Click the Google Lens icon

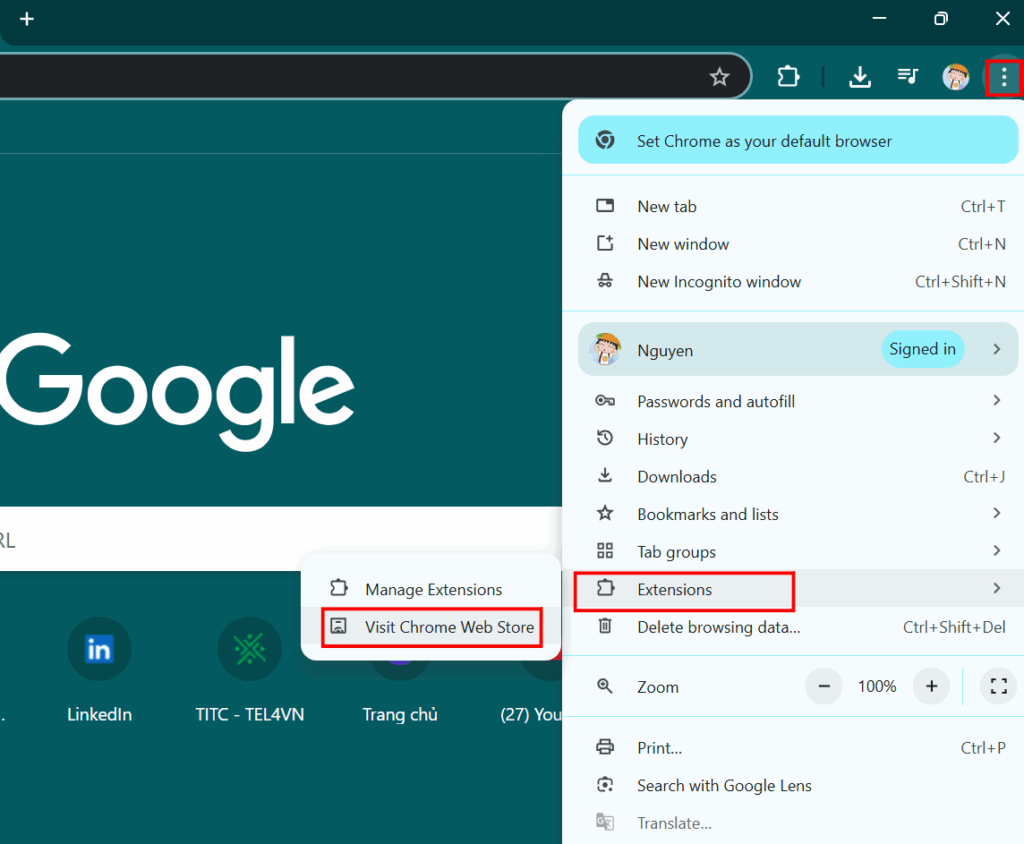605,785
